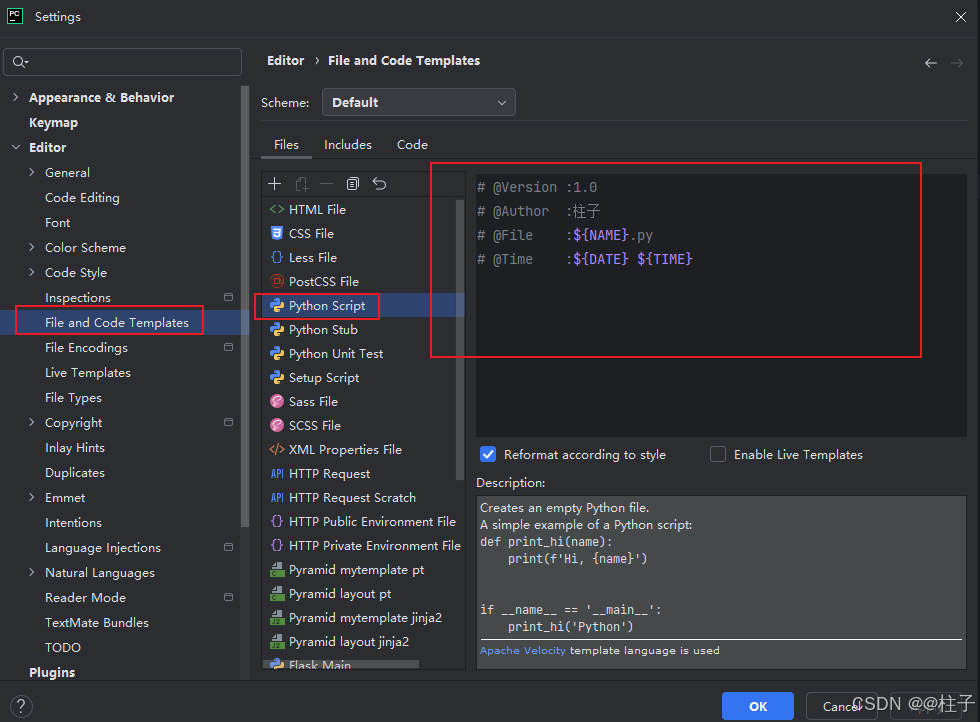
Task: Click the template list vertical scrollbar
Action: coord(460,339)
